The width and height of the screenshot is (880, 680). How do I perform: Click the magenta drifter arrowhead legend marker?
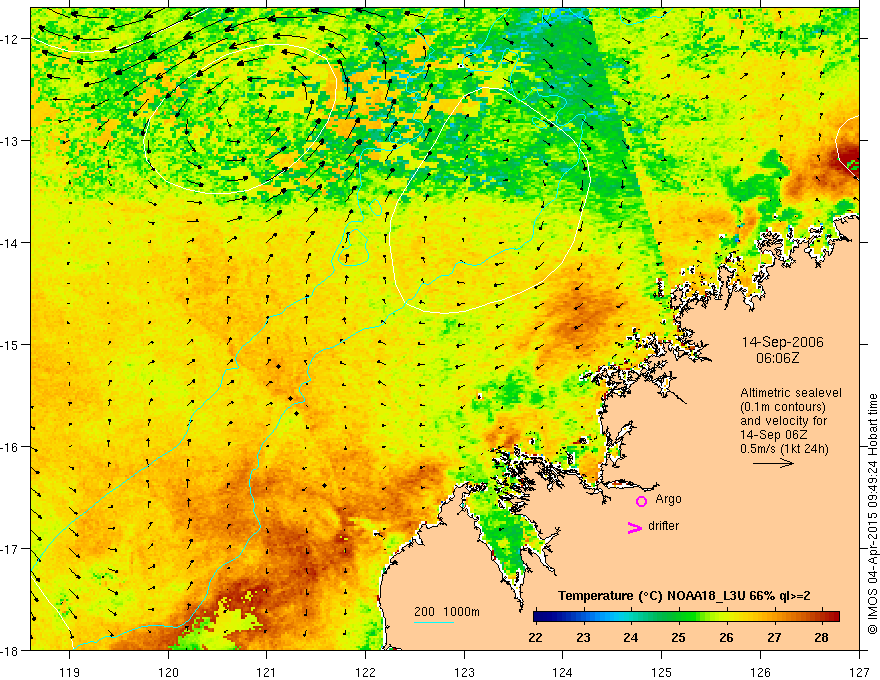click(x=635, y=527)
